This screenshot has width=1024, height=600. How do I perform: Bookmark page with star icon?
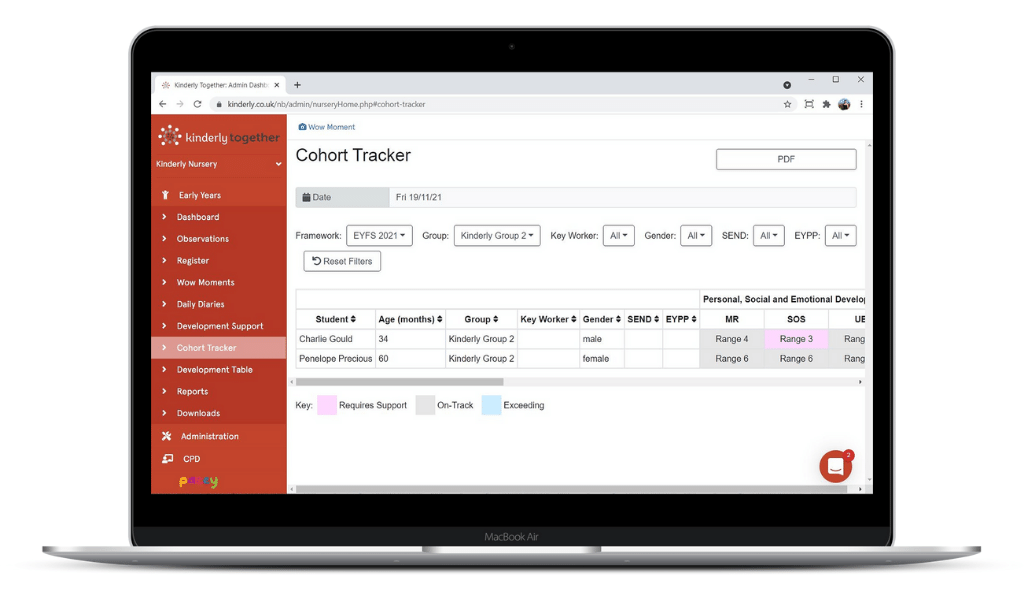788,104
